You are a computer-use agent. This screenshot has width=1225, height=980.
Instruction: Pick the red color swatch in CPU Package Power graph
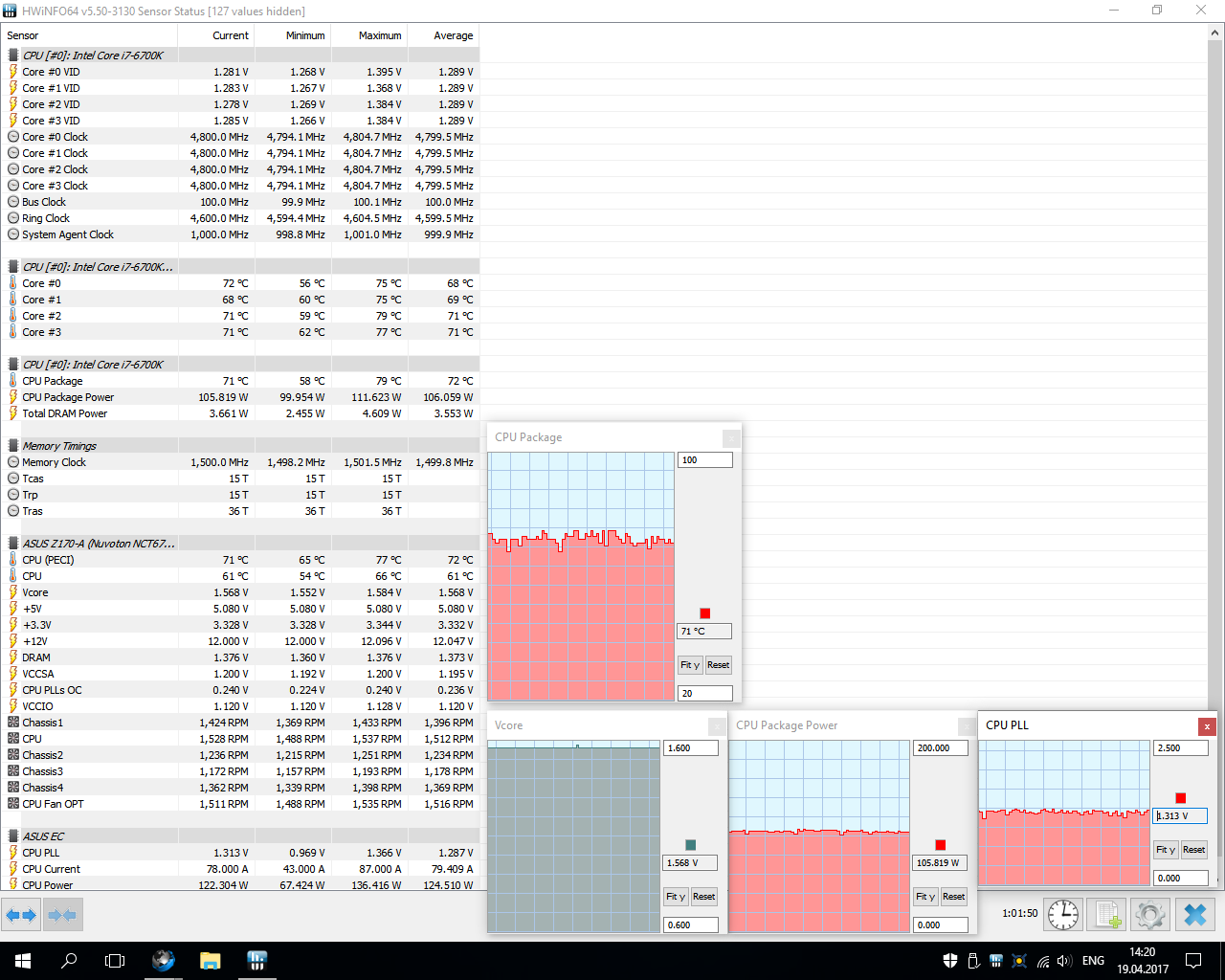pyautogui.click(x=941, y=845)
